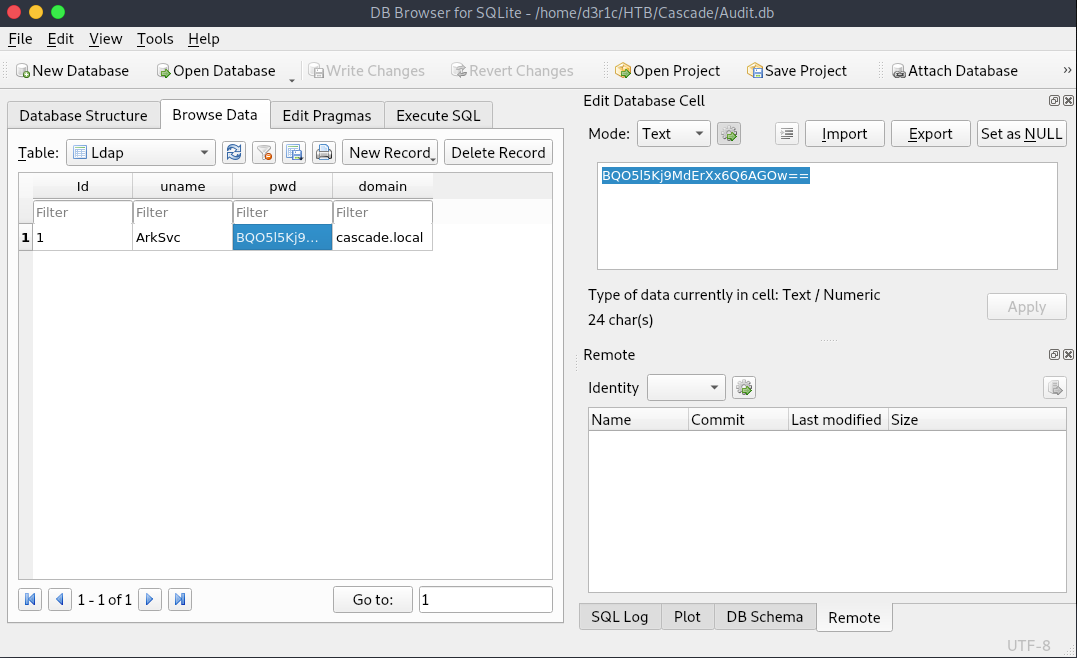The width and height of the screenshot is (1077, 658).
Task: Click the domain column filter field
Action: coord(383,212)
